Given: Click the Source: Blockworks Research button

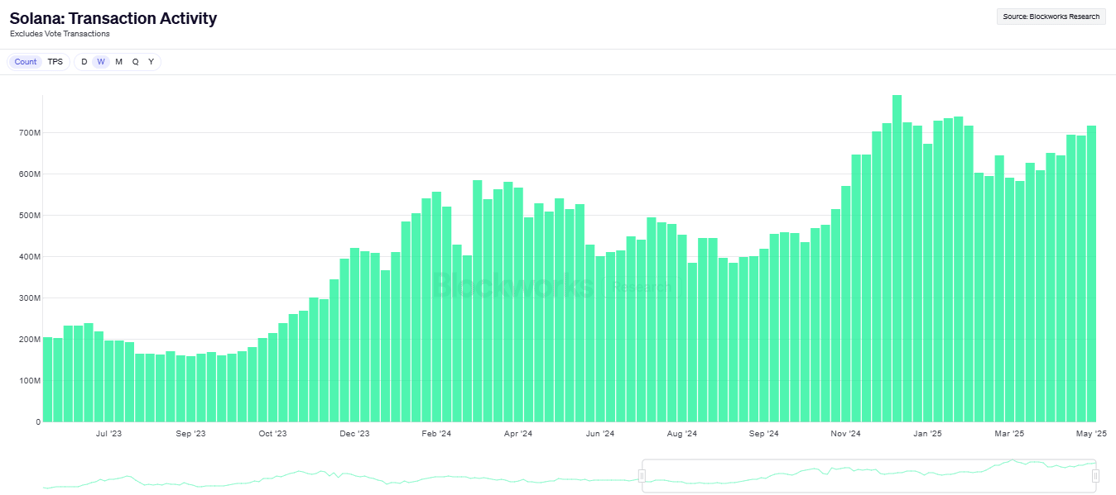Looking at the screenshot, I should (x=1051, y=17).
